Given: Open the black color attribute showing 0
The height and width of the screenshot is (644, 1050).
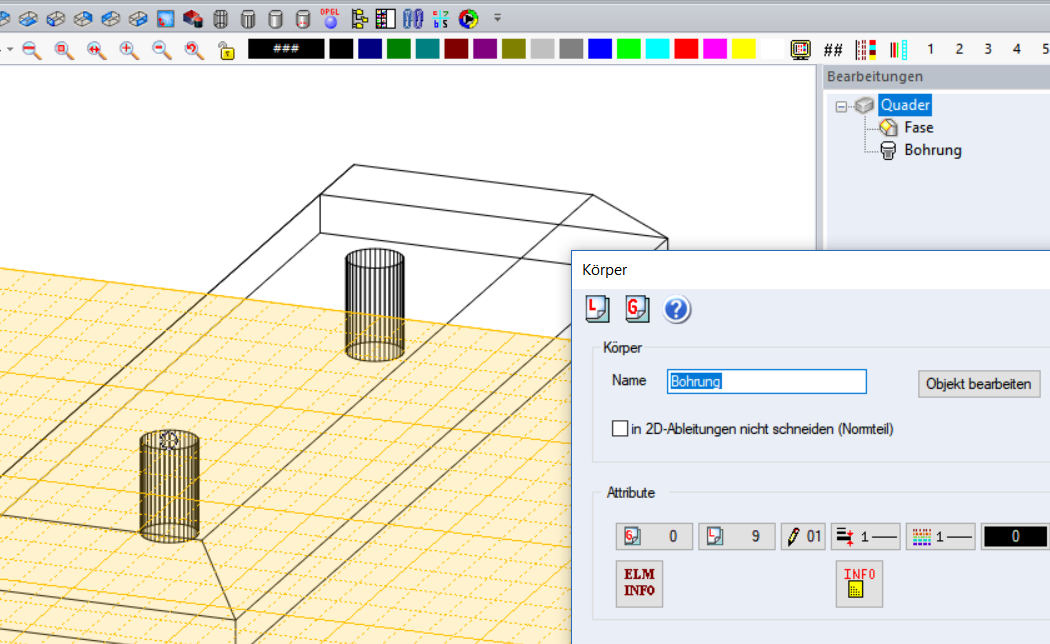Looking at the screenshot, I should coord(1015,537).
